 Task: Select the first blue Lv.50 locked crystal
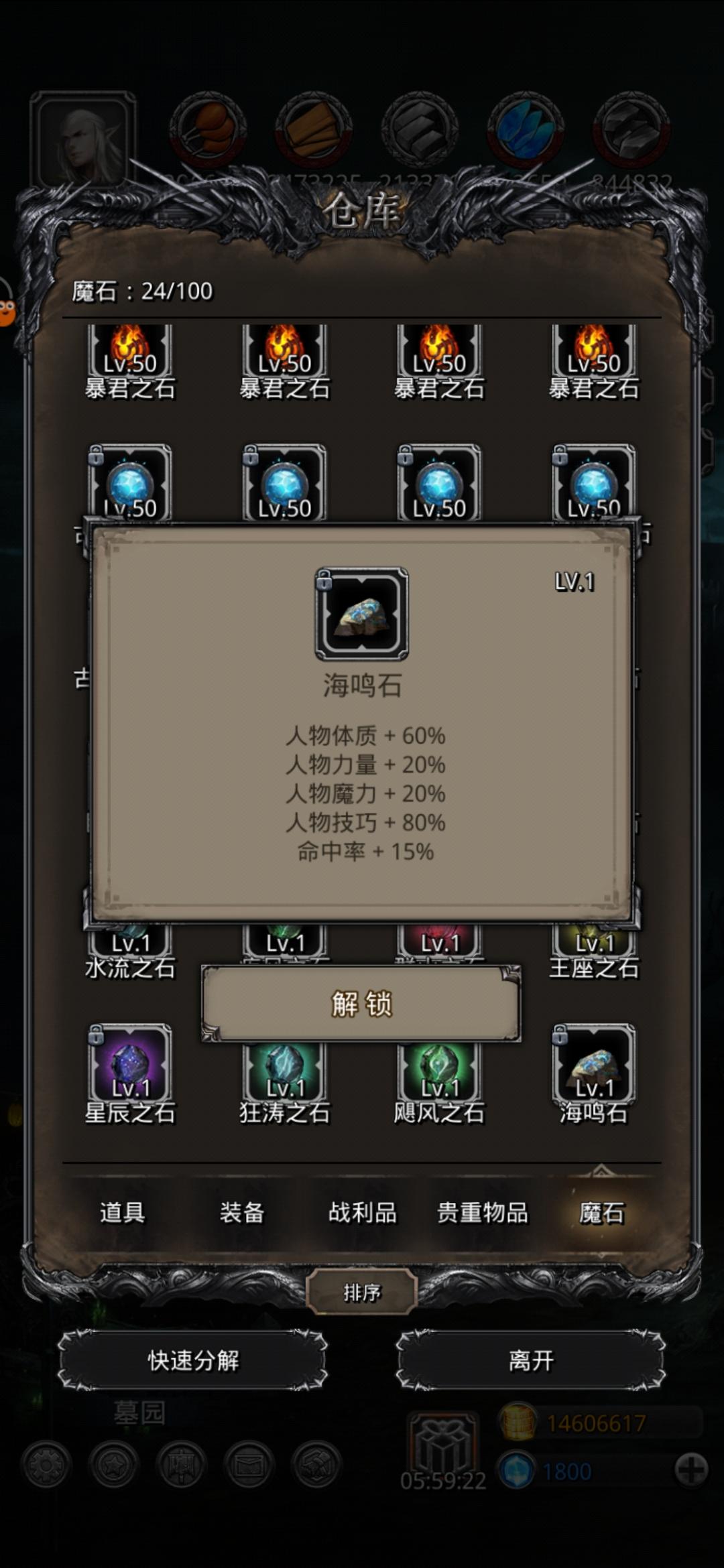(130, 482)
